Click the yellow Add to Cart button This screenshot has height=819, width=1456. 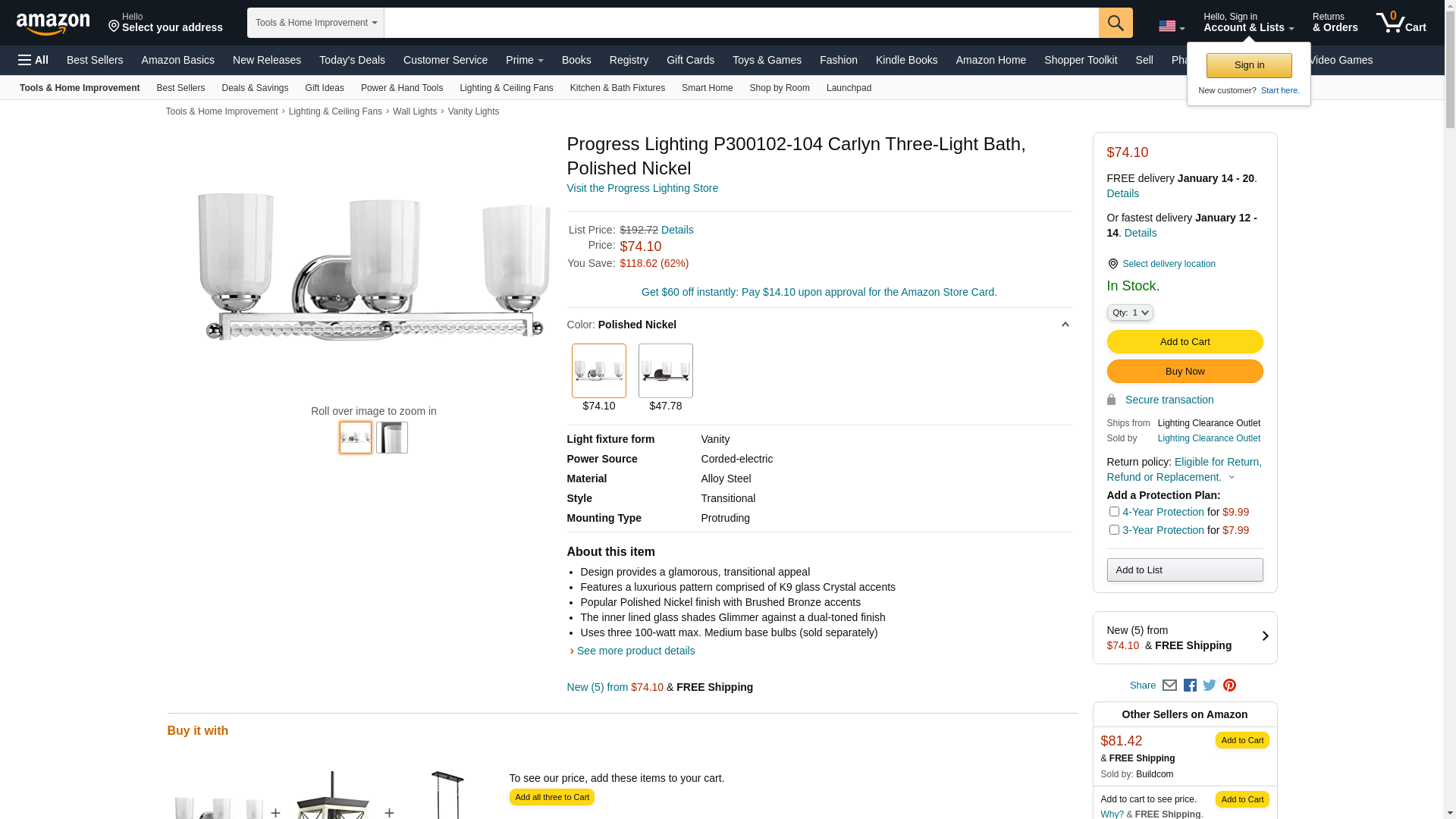click(x=1185, y=342)
